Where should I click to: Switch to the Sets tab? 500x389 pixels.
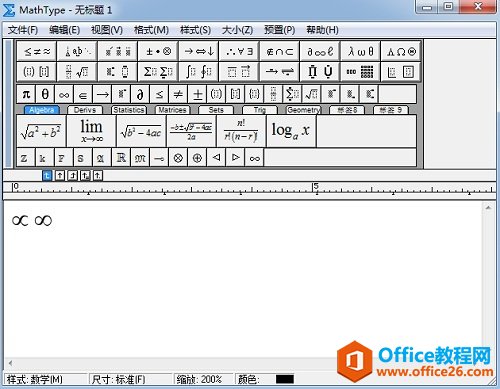(216, 110)
